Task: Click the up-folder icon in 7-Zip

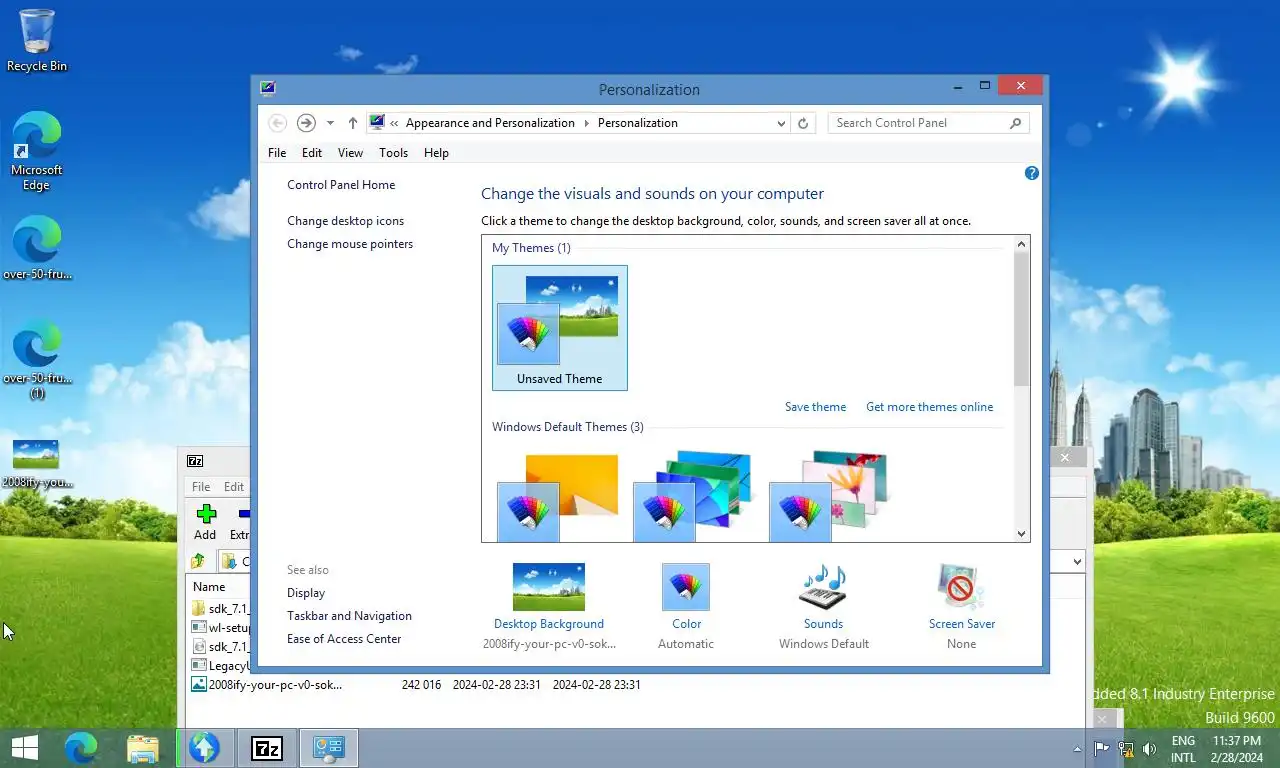Action: [198, 561]
